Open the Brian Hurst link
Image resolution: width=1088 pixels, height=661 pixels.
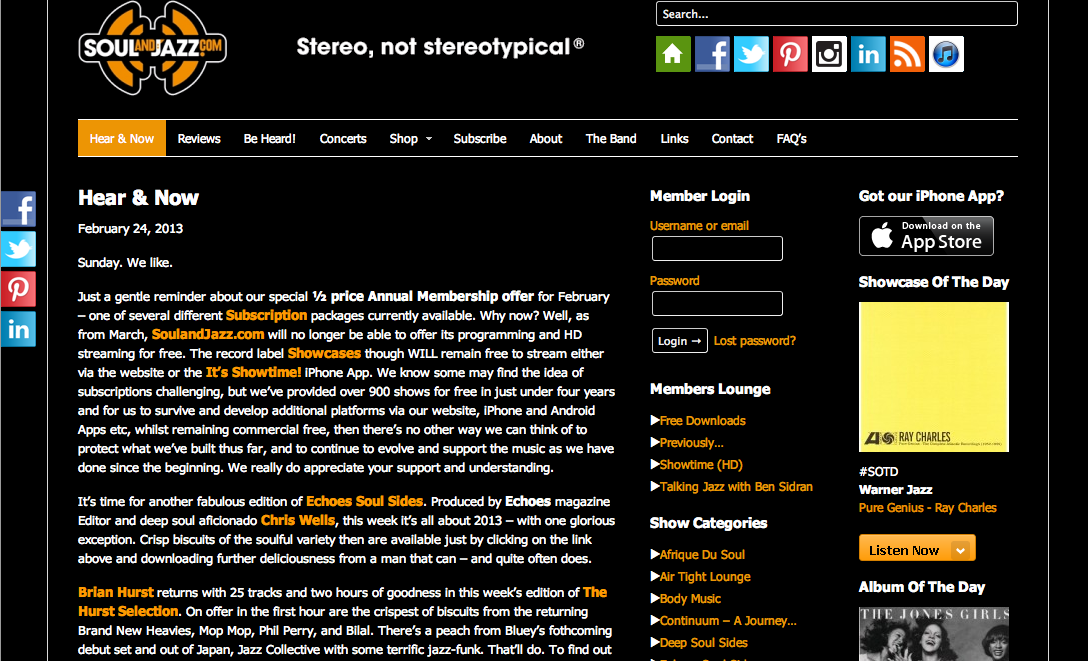116,592
